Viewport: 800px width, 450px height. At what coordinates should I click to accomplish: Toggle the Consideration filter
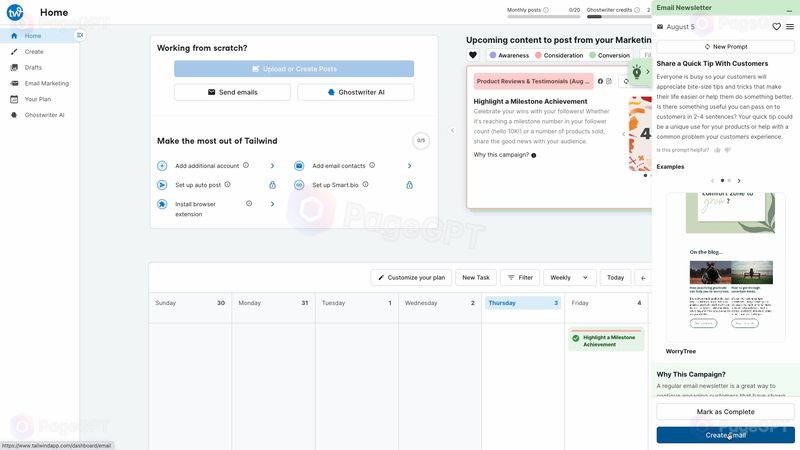(x=559, y=55)
